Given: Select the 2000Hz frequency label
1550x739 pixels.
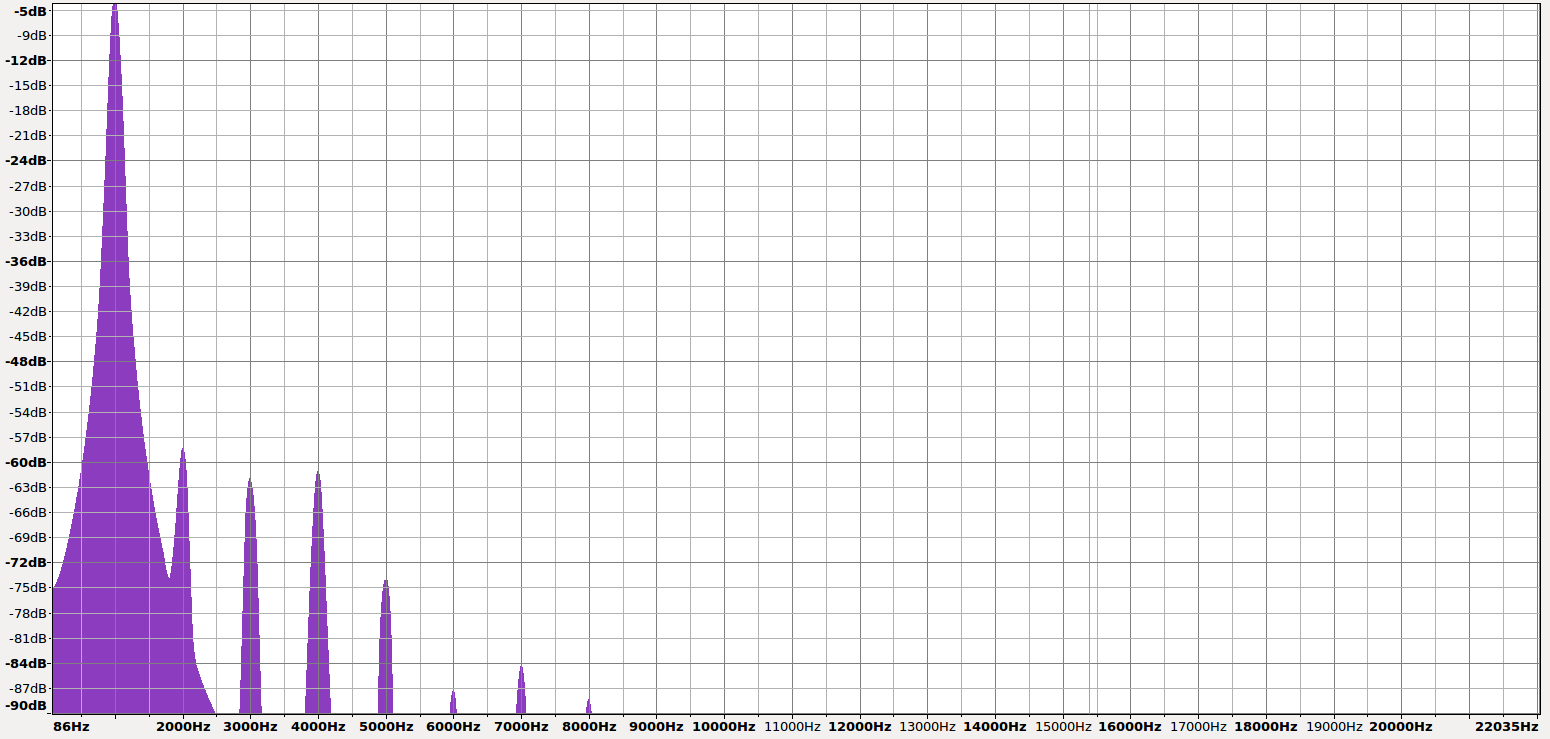Looking at the screenshot, I should 183,726.
